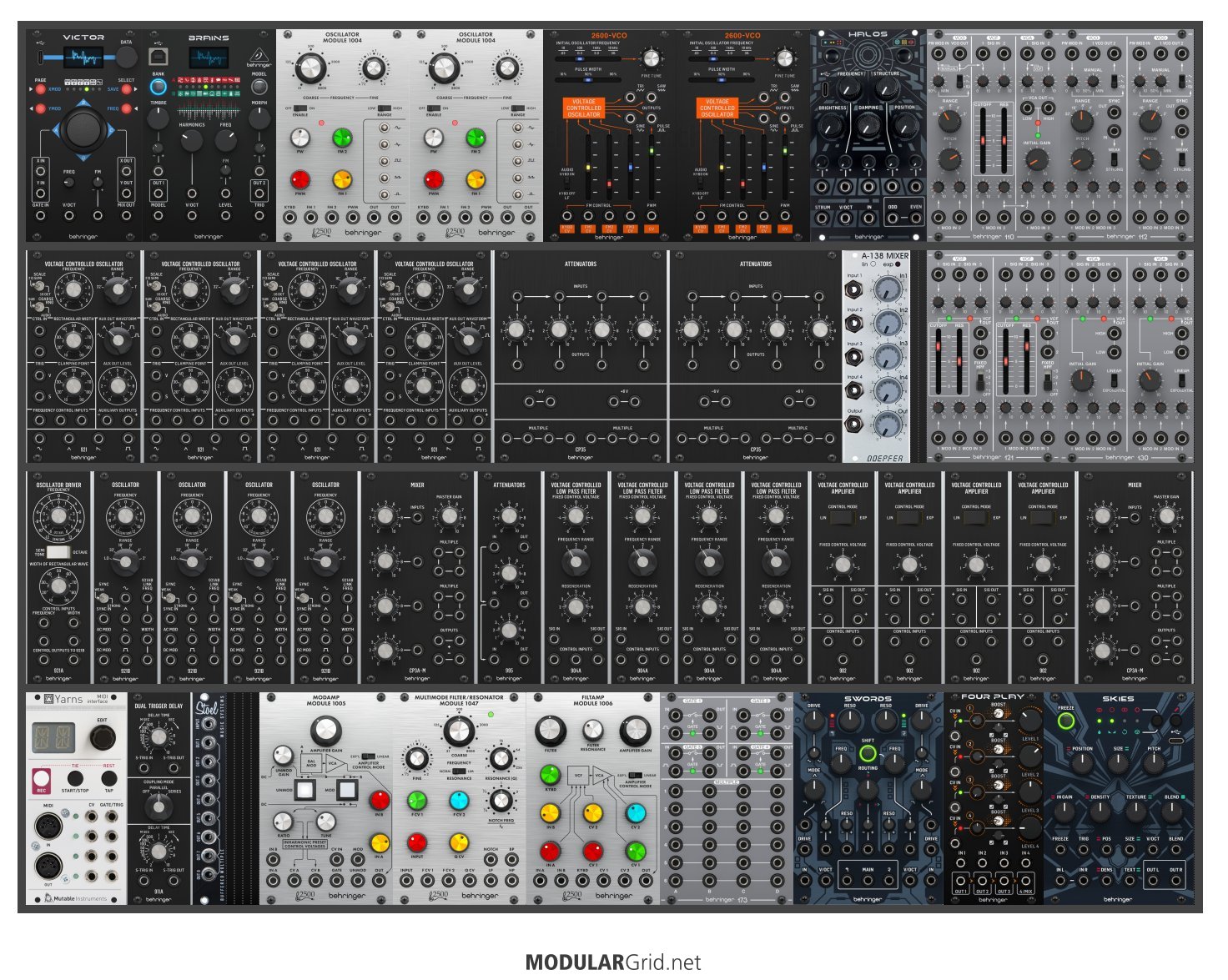Click the USB-B port on the Brains module
The height and width of the screenshot is (980, 1228).
(x=158, y=57)
